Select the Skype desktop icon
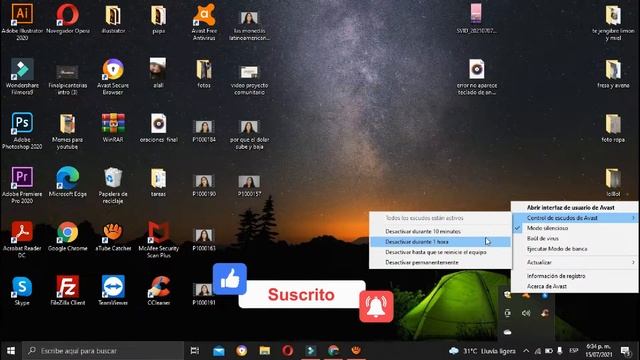 (22, 291)
